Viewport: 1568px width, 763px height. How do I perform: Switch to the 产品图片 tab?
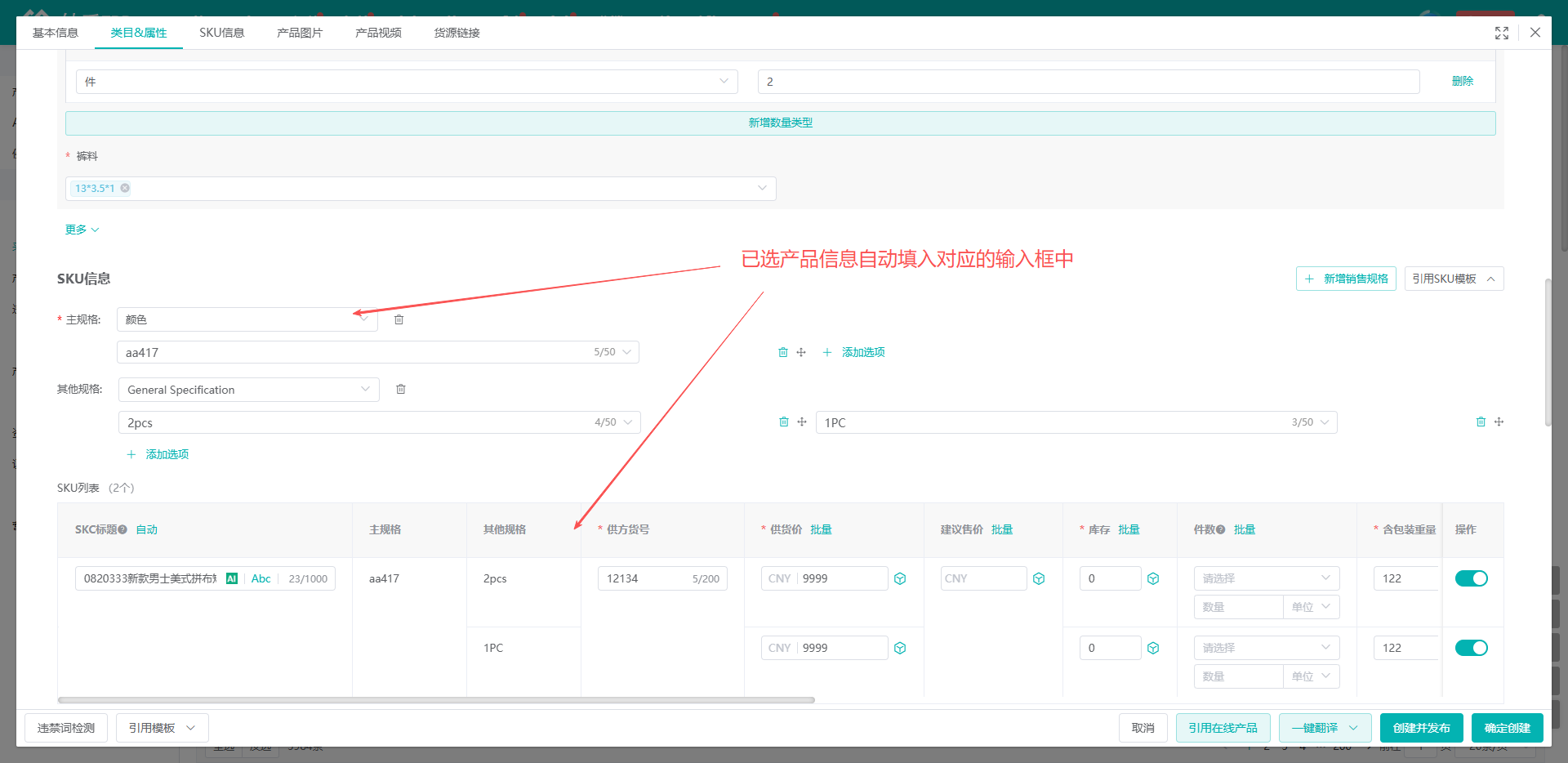[x=300, y=33]
